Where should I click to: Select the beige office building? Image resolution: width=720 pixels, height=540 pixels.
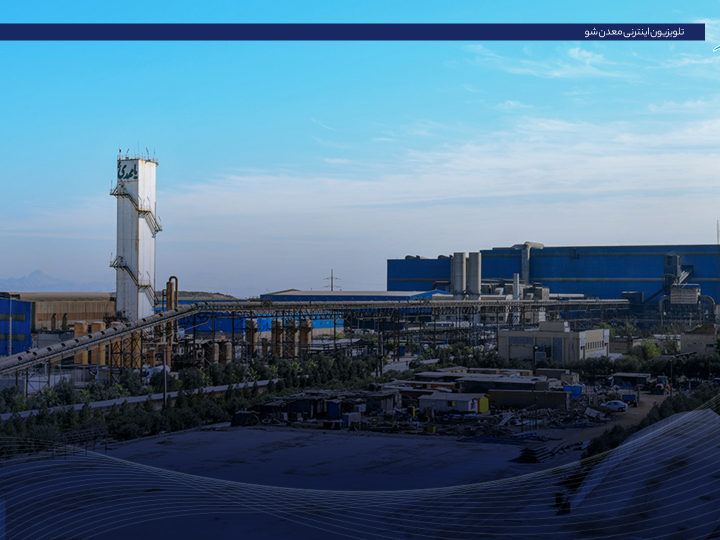pos(553,344)
